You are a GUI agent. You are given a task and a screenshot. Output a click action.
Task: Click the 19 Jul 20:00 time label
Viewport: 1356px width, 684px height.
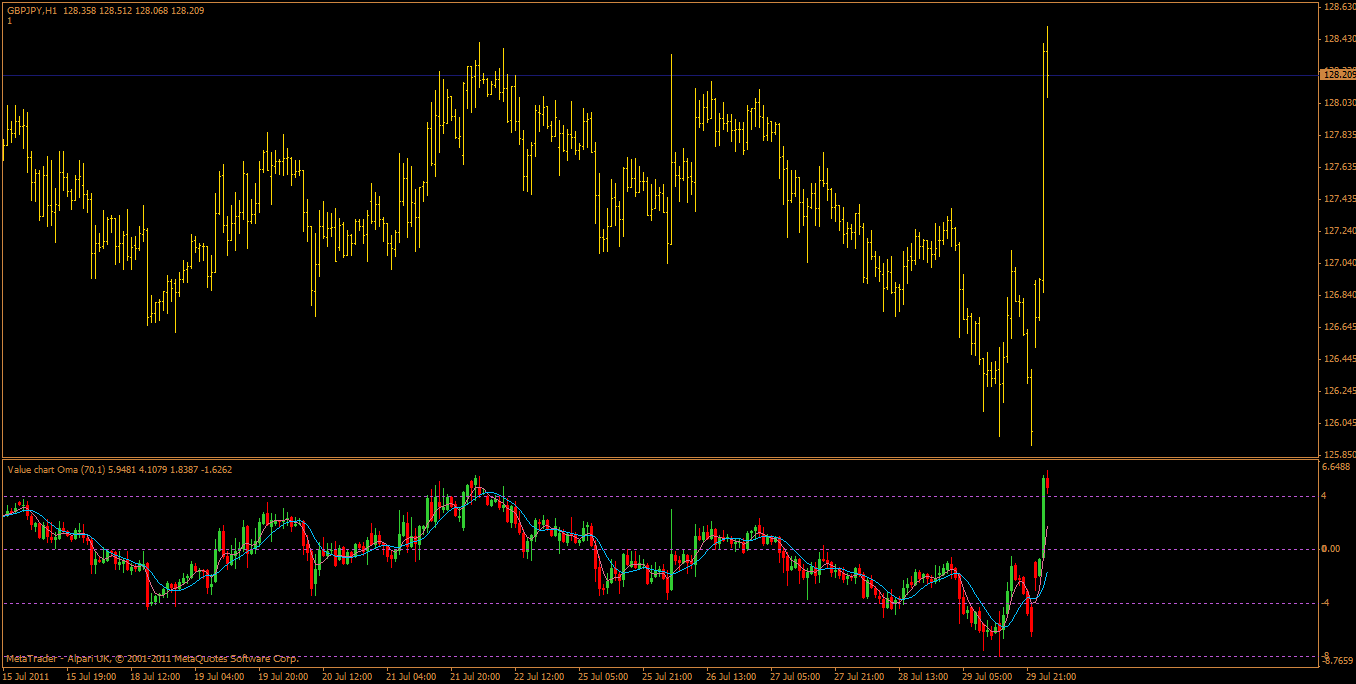point(284,677)
